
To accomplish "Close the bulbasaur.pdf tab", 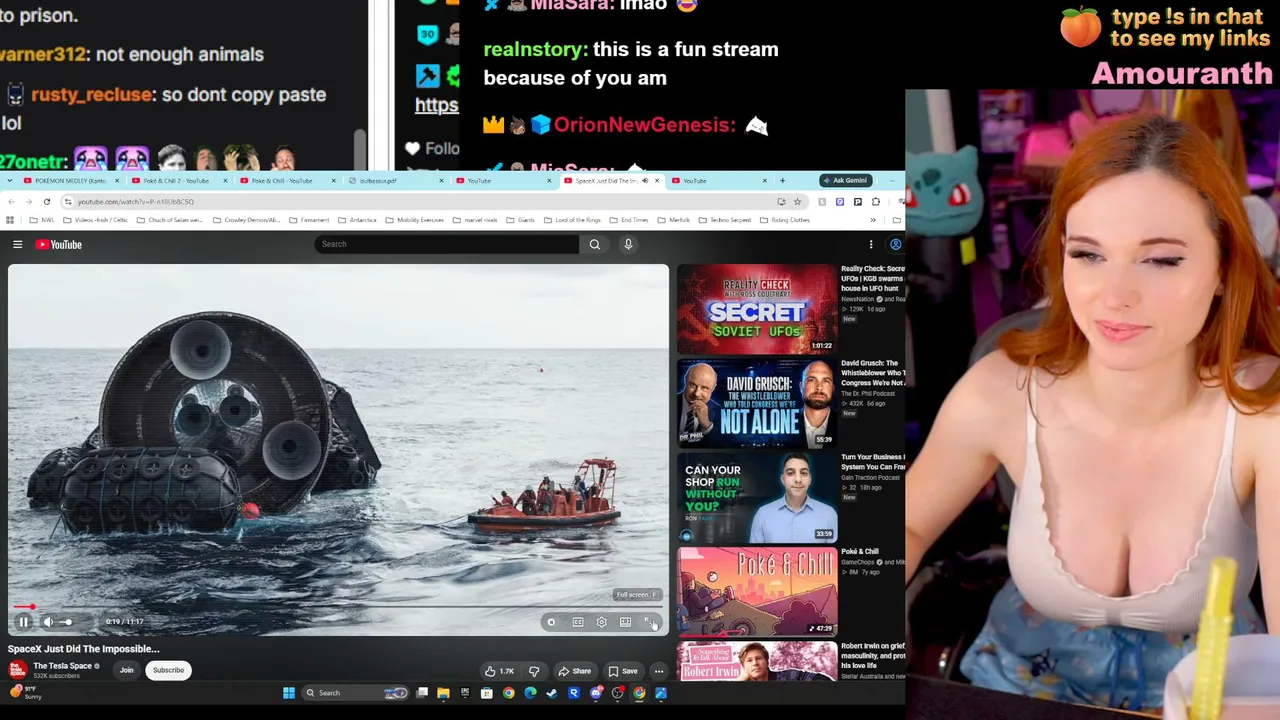I will point(441,181).
